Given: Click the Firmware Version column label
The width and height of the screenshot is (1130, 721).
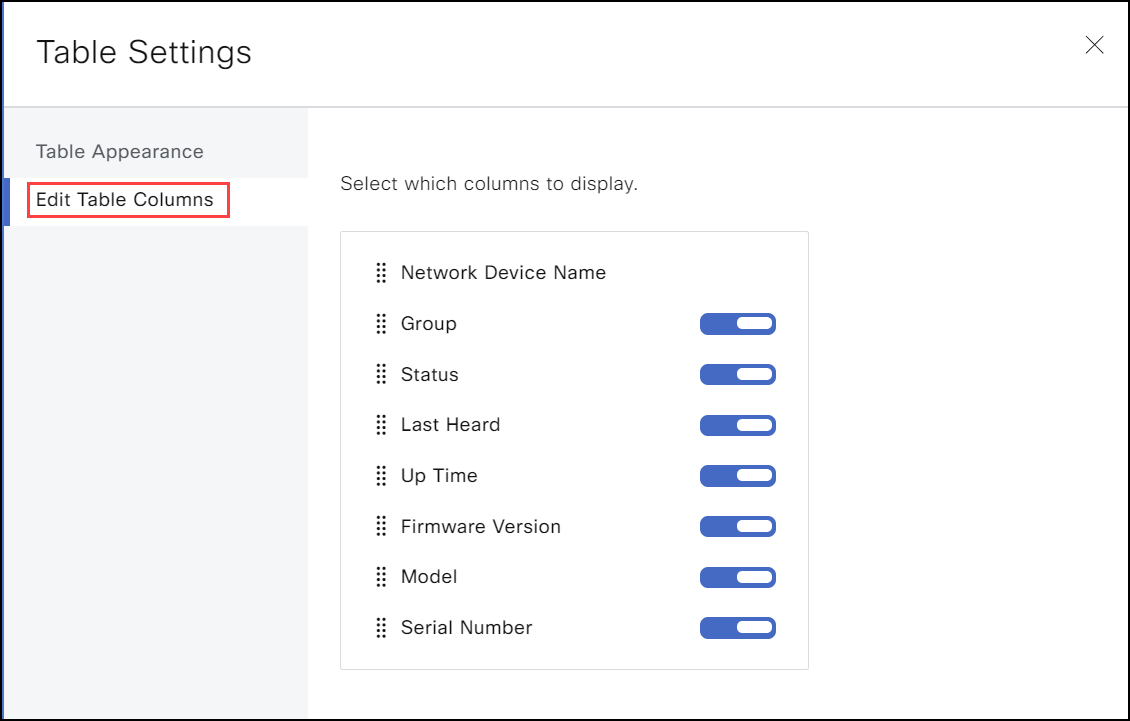Looking at the screenshot, I should (x=481, y=526).
